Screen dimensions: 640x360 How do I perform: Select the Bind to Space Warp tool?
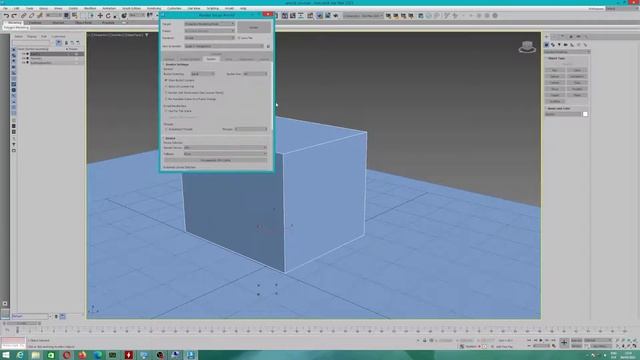[40, 16]
